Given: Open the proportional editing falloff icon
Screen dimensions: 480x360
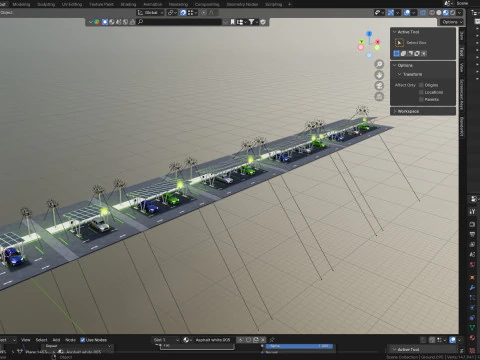Looking at the screenshot, I should (x=212, y=13).
